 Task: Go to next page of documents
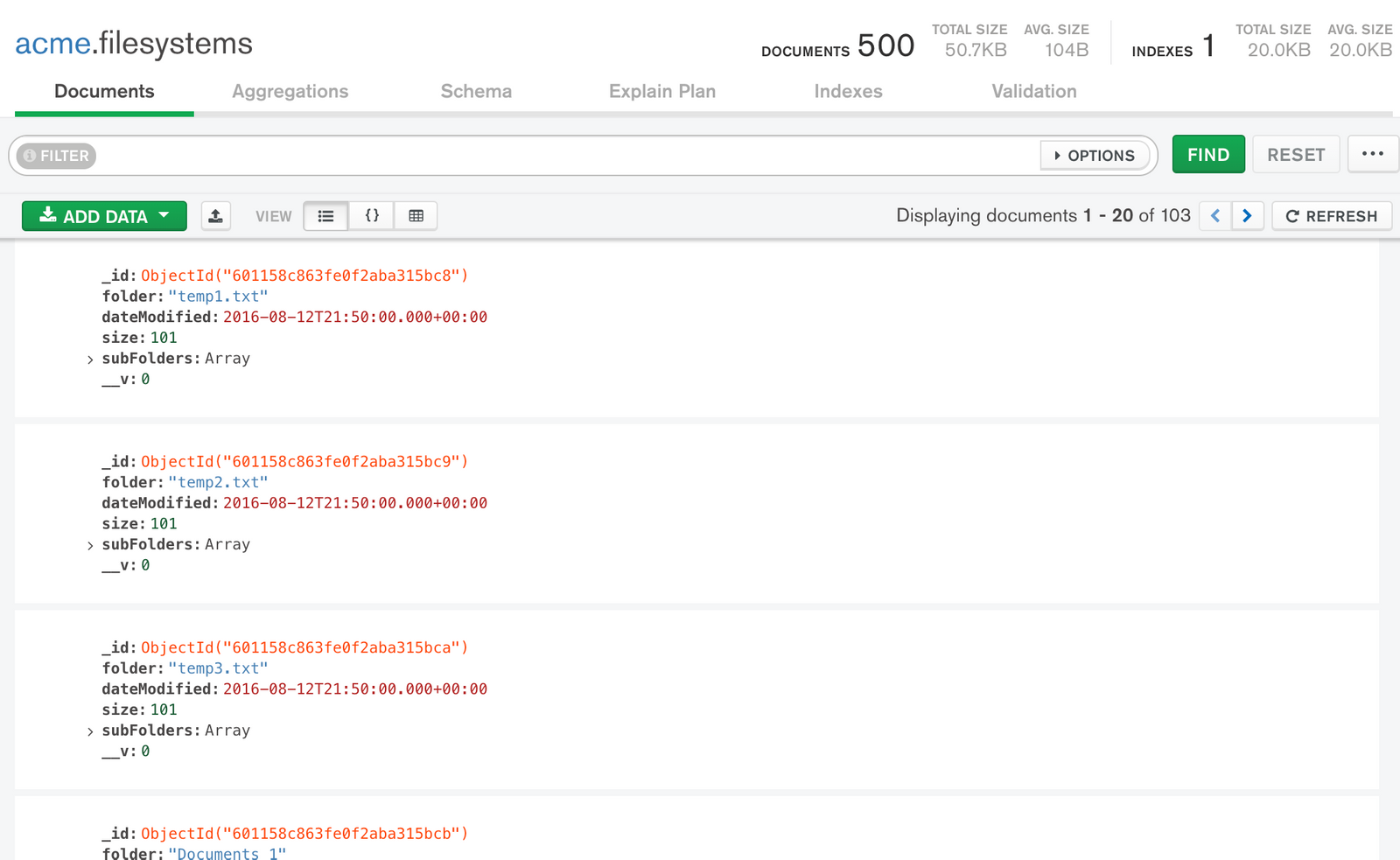[x=1248, y=215]
